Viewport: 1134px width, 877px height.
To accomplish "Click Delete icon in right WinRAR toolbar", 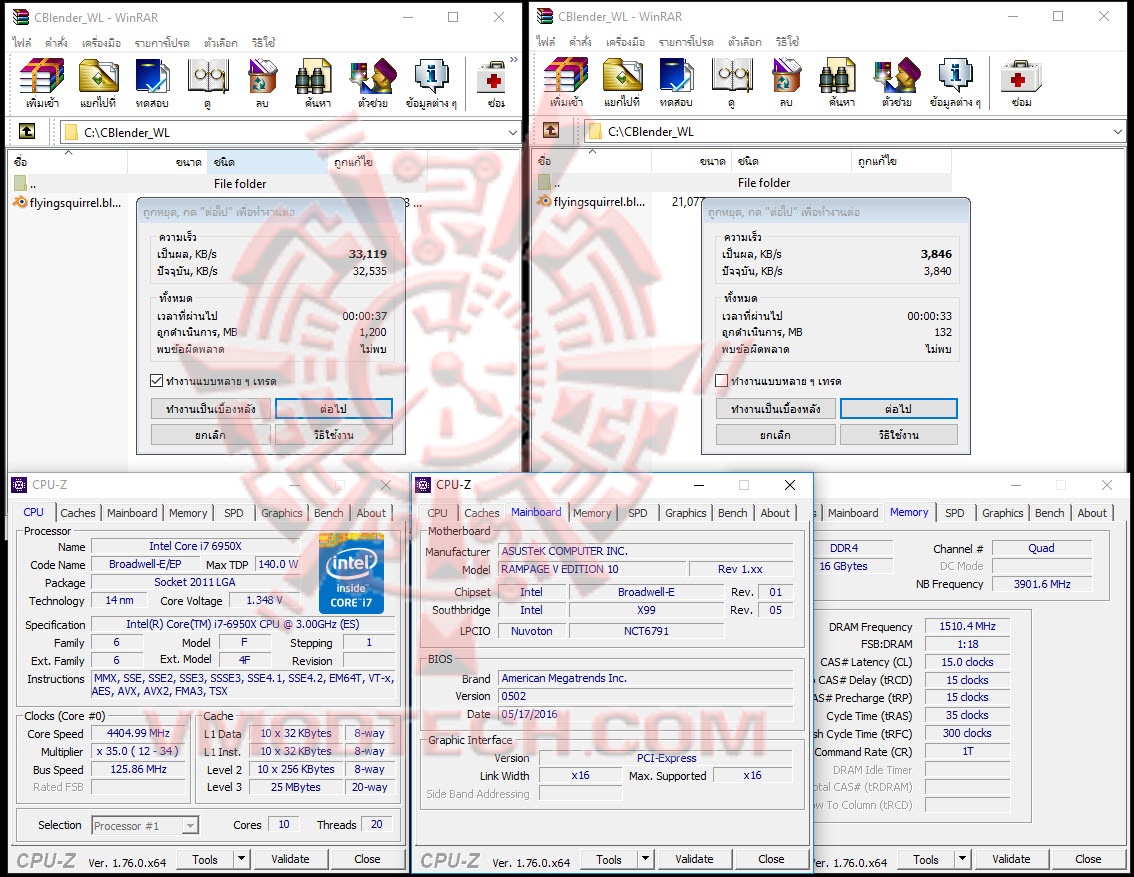I will pyautogui.click(x=786, y=82).
